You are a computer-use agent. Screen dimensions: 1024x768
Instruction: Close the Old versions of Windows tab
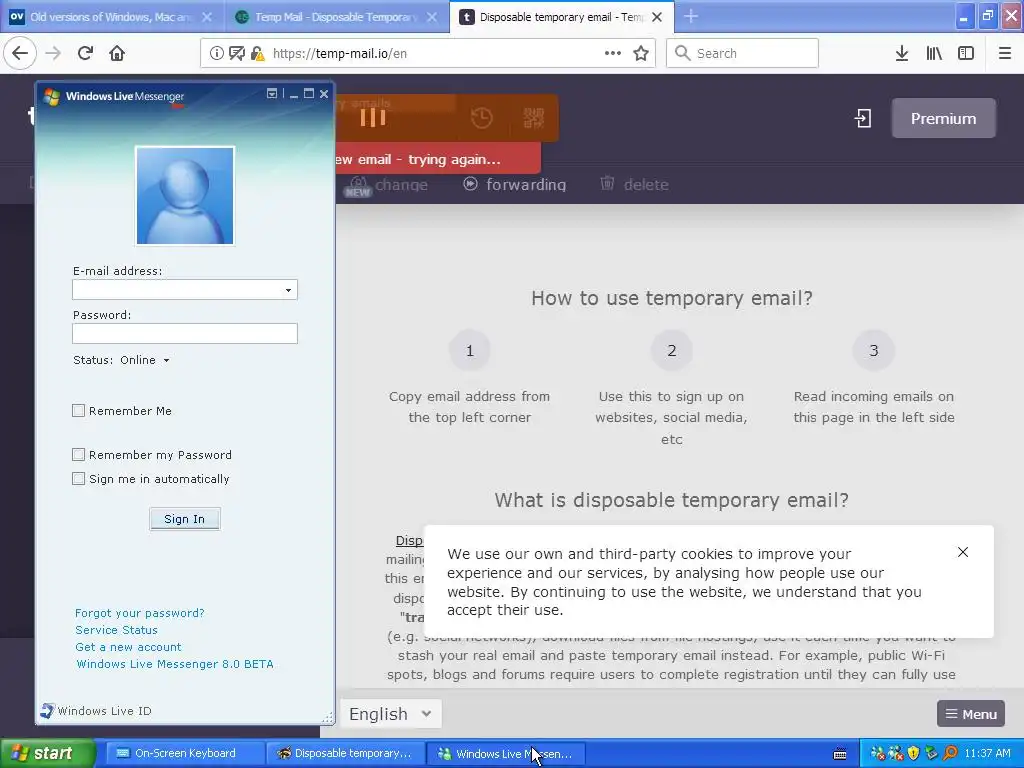tap(207, 17)
